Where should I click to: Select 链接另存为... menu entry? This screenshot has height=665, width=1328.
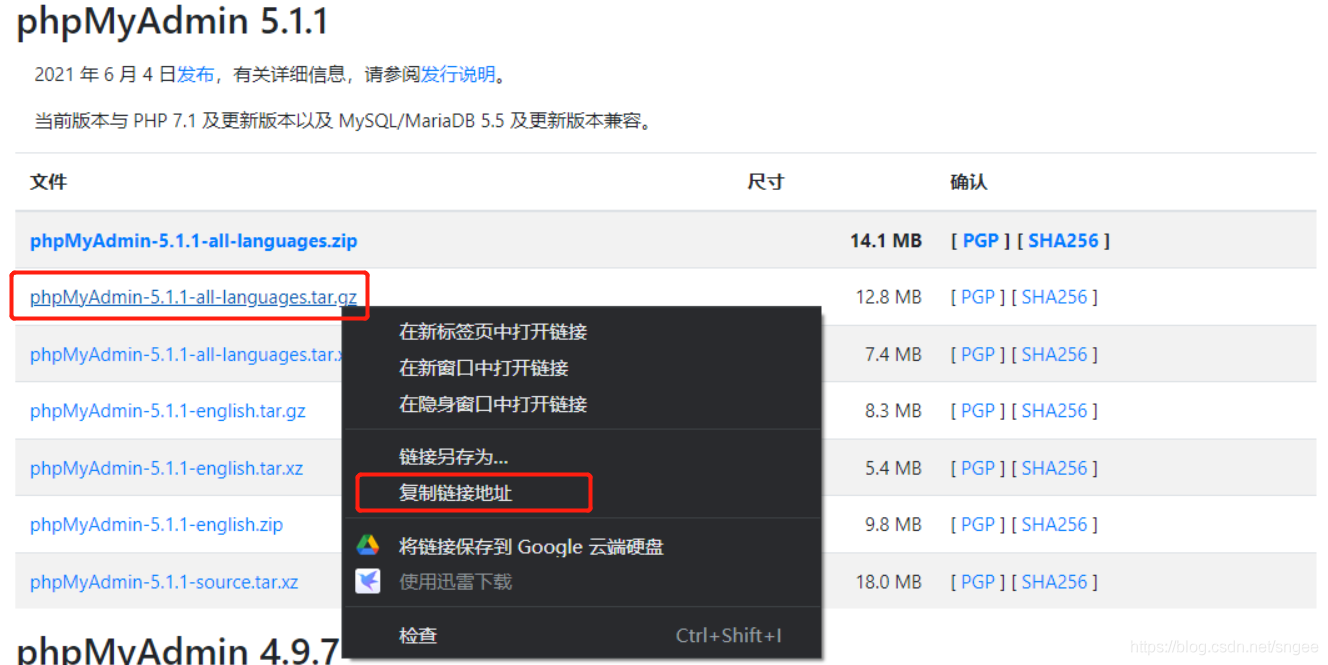pos(582,457)
